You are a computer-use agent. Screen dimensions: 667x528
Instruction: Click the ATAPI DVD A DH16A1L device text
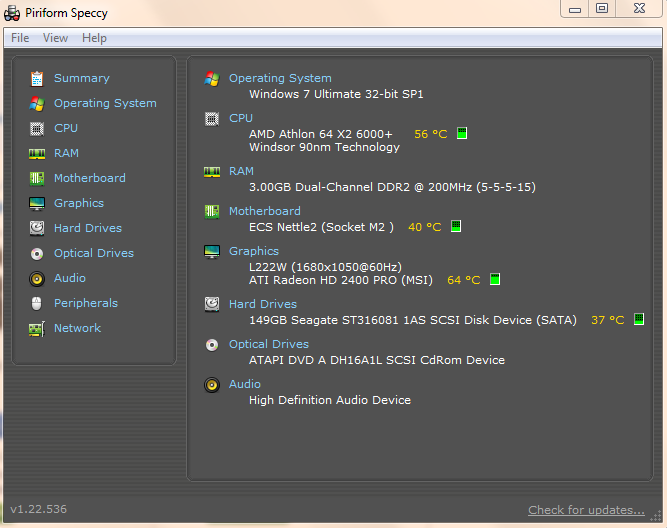tap(377, 360)
